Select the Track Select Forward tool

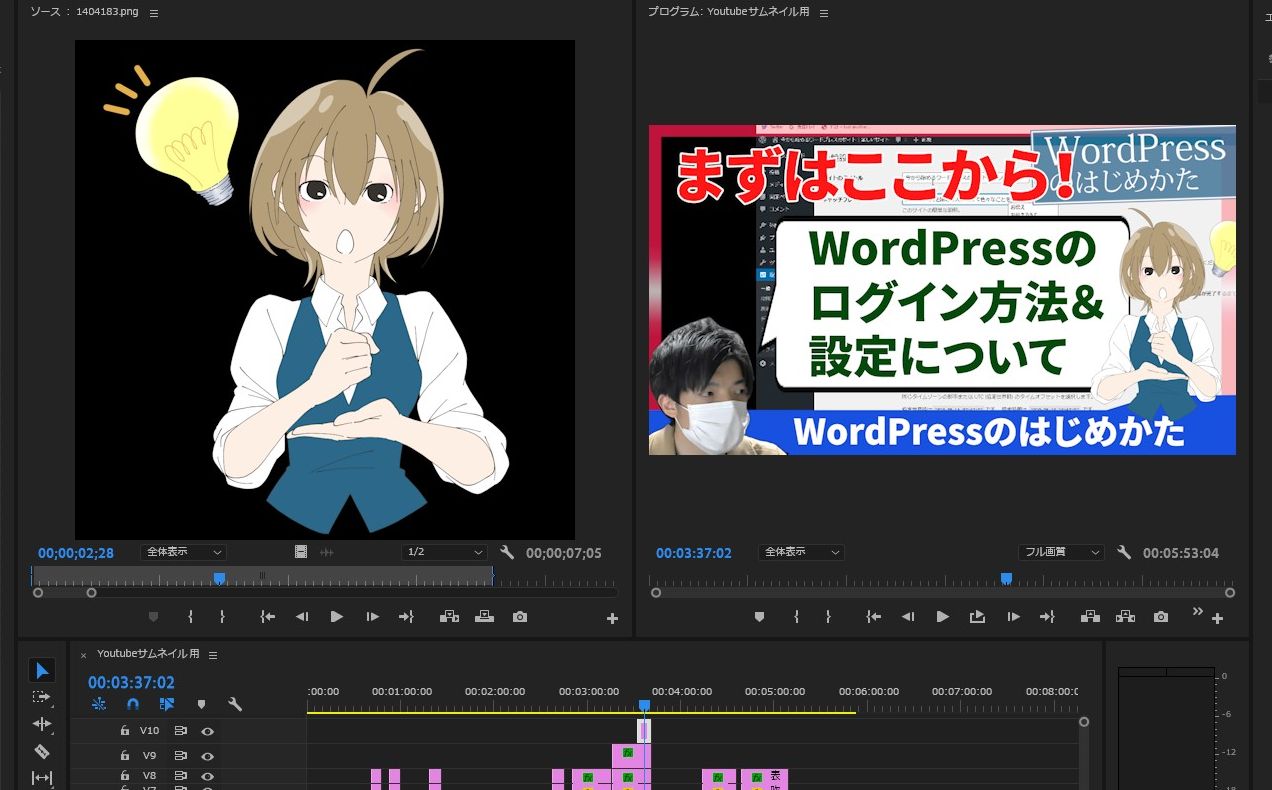click(41, 697)
